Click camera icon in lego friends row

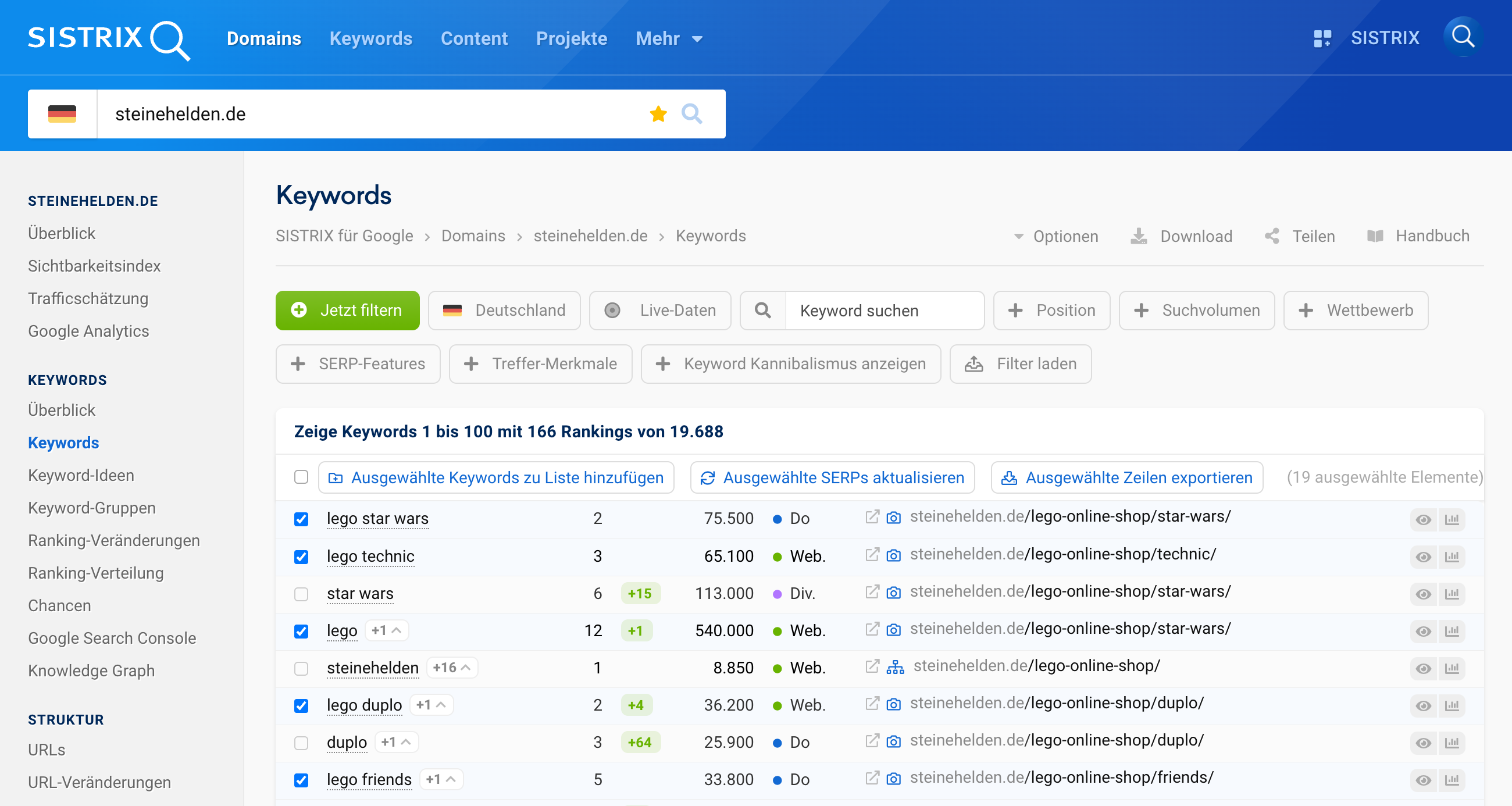pos(893,779)
